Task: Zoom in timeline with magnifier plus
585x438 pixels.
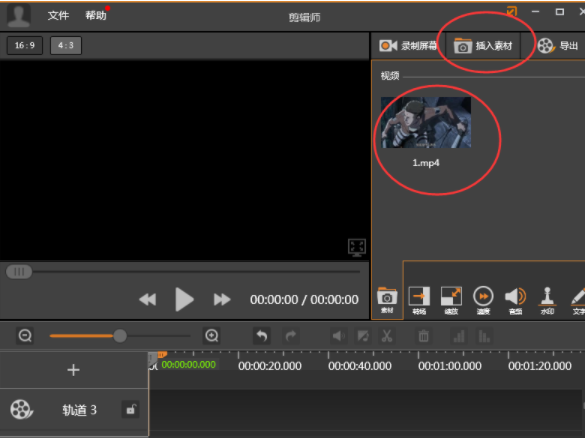Action: point(212,336)
